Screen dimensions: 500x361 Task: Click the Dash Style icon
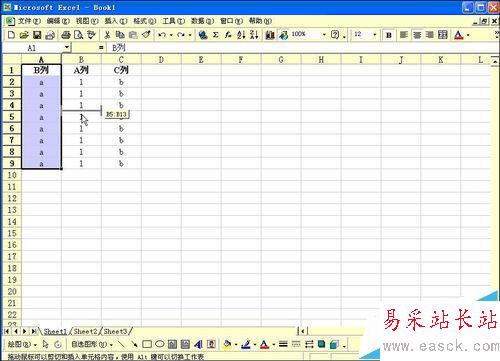click(296, 344)
